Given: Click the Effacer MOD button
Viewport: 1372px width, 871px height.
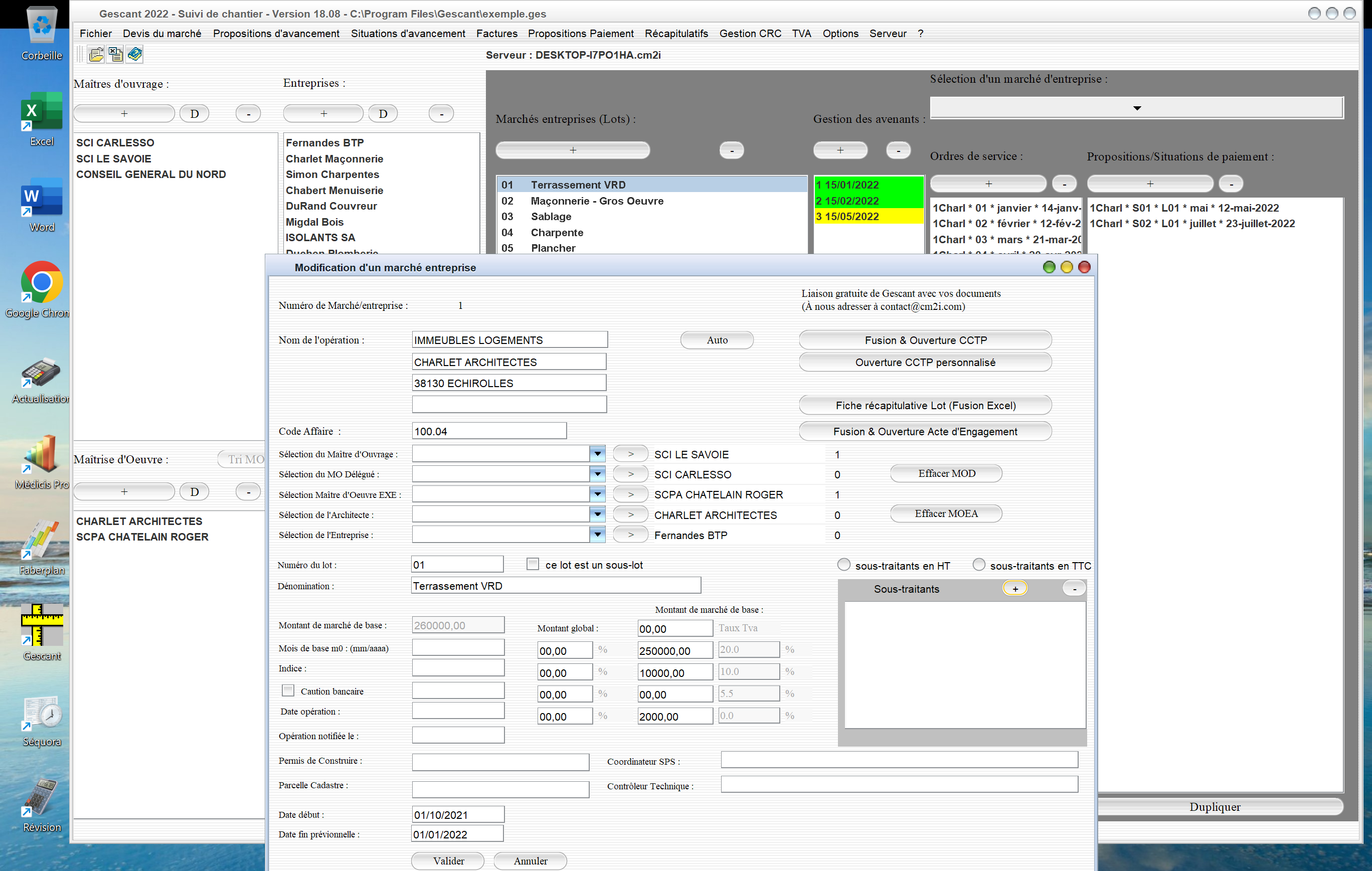Looking at the screenshot, I should [x=946, y=473].
